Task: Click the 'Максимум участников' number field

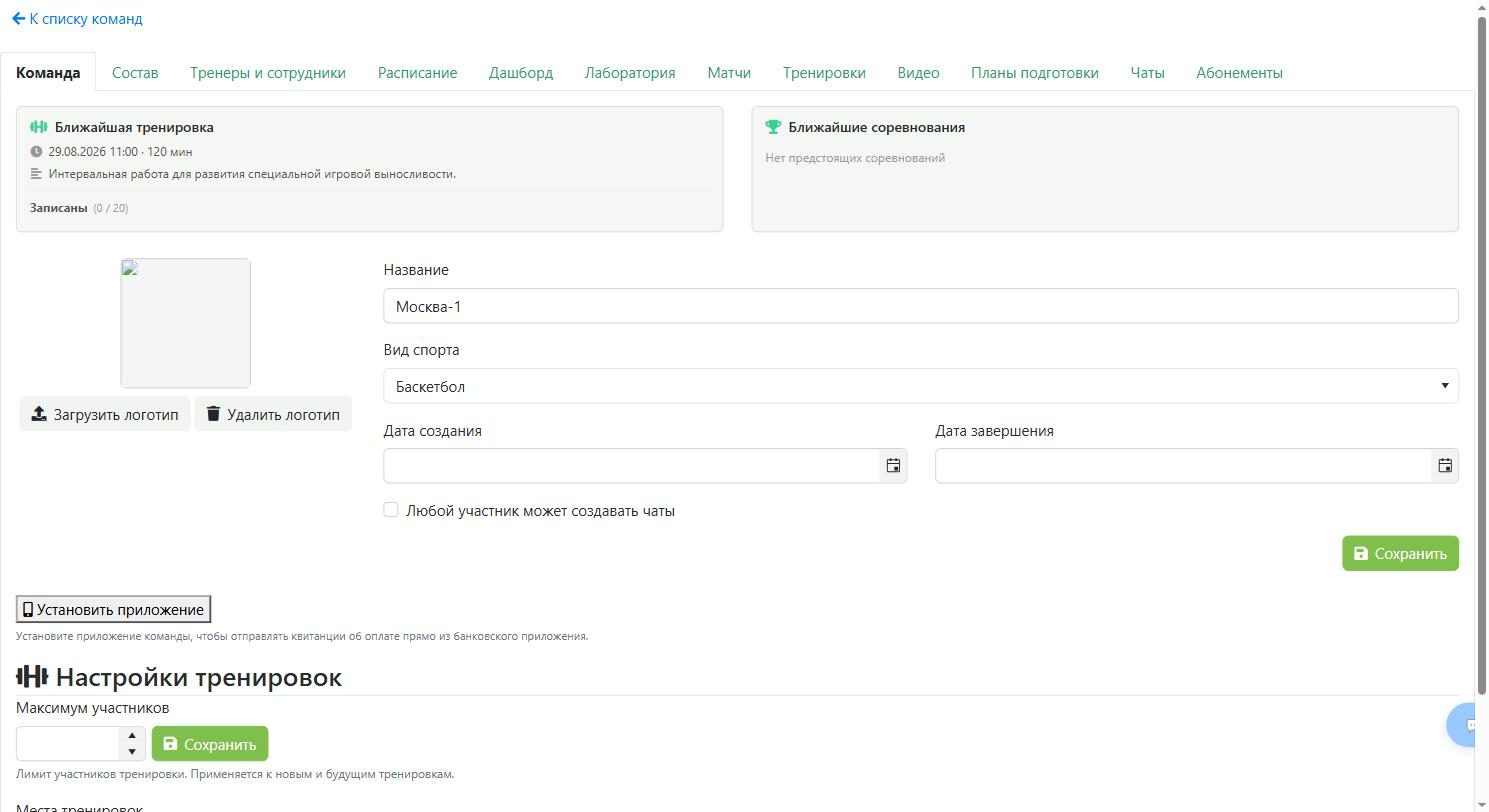Action: coord(68,744)
